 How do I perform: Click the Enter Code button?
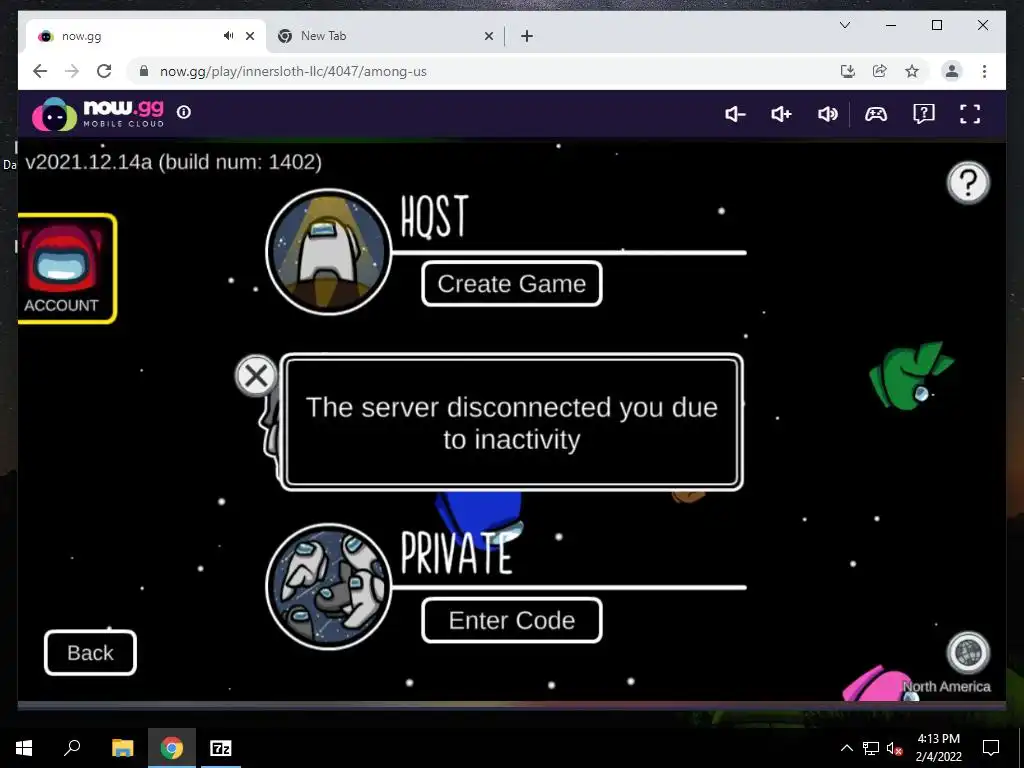pos(511,620)
